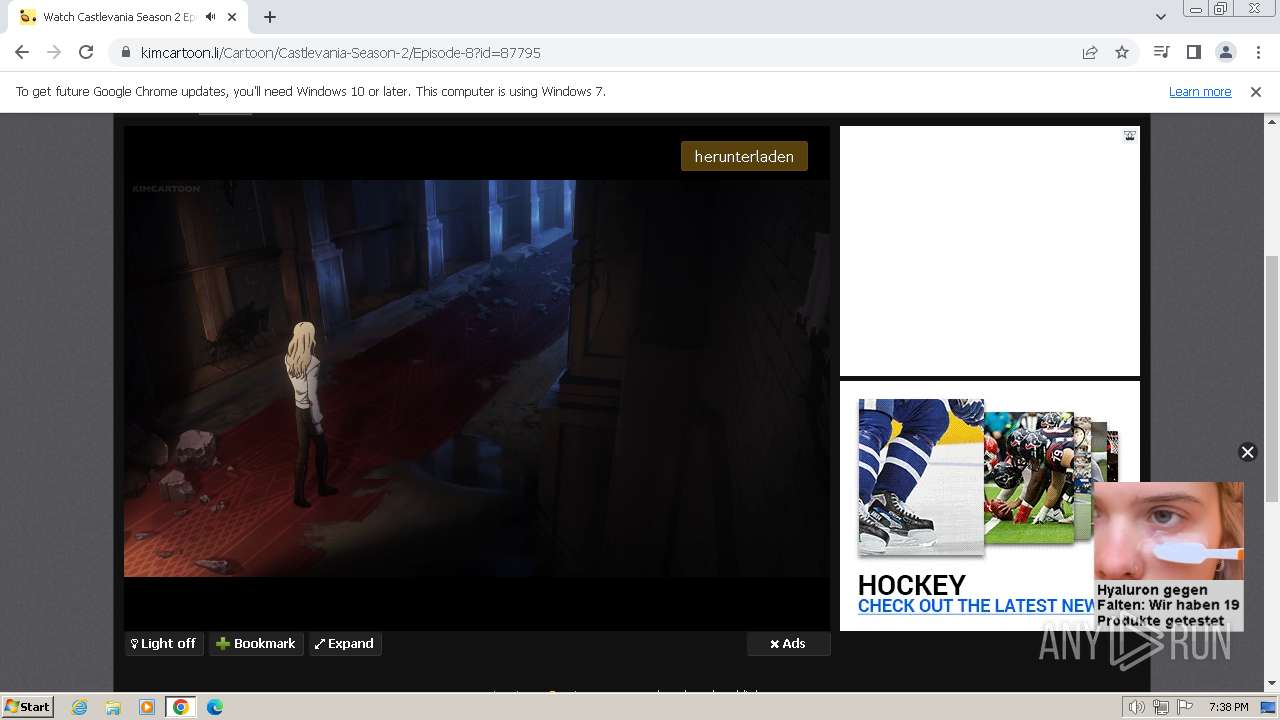Click the show desktop tray icon
1280x720 pixels.
1268,707
